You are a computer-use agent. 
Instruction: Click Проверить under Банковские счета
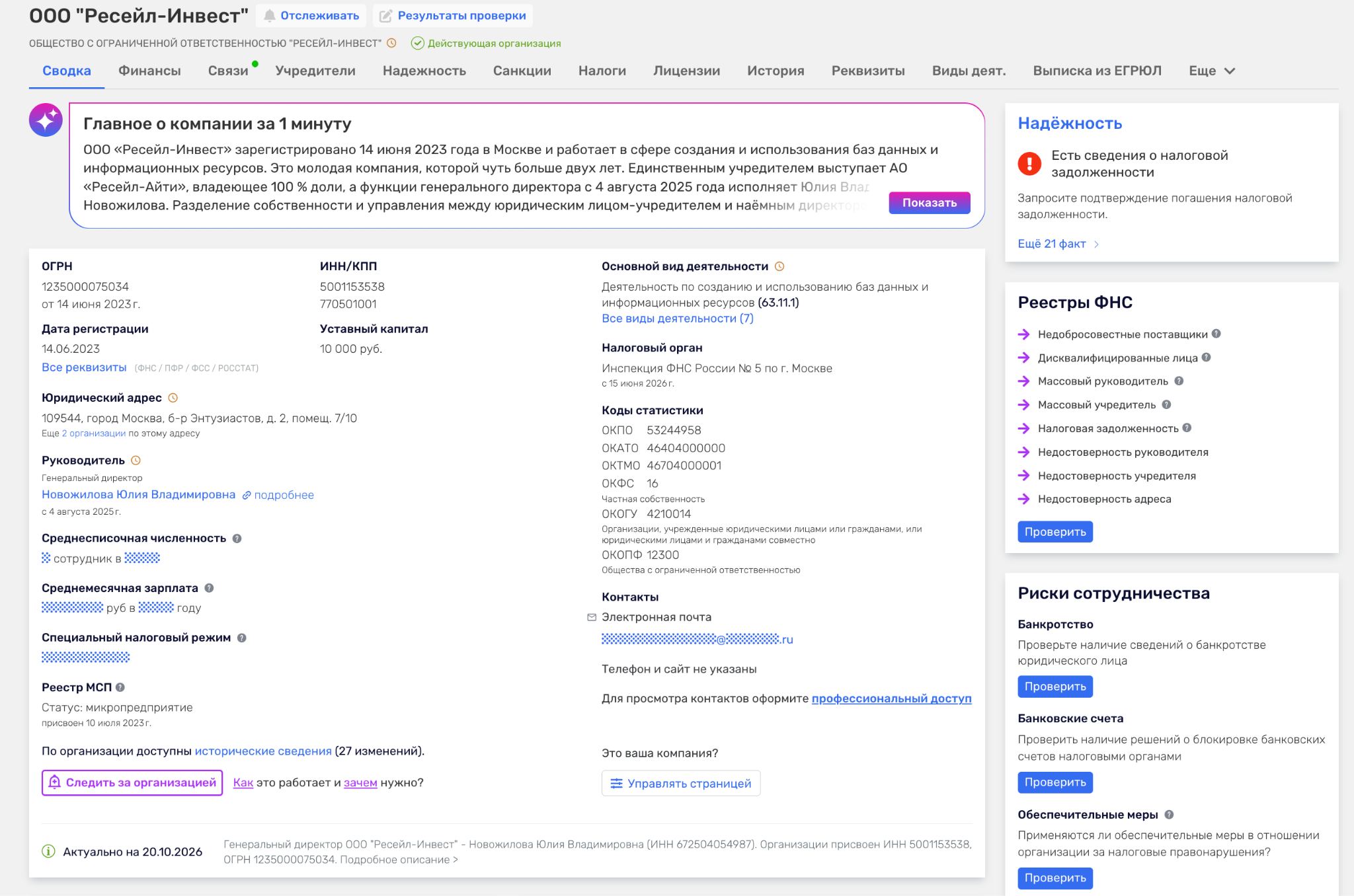(1055, 782)
